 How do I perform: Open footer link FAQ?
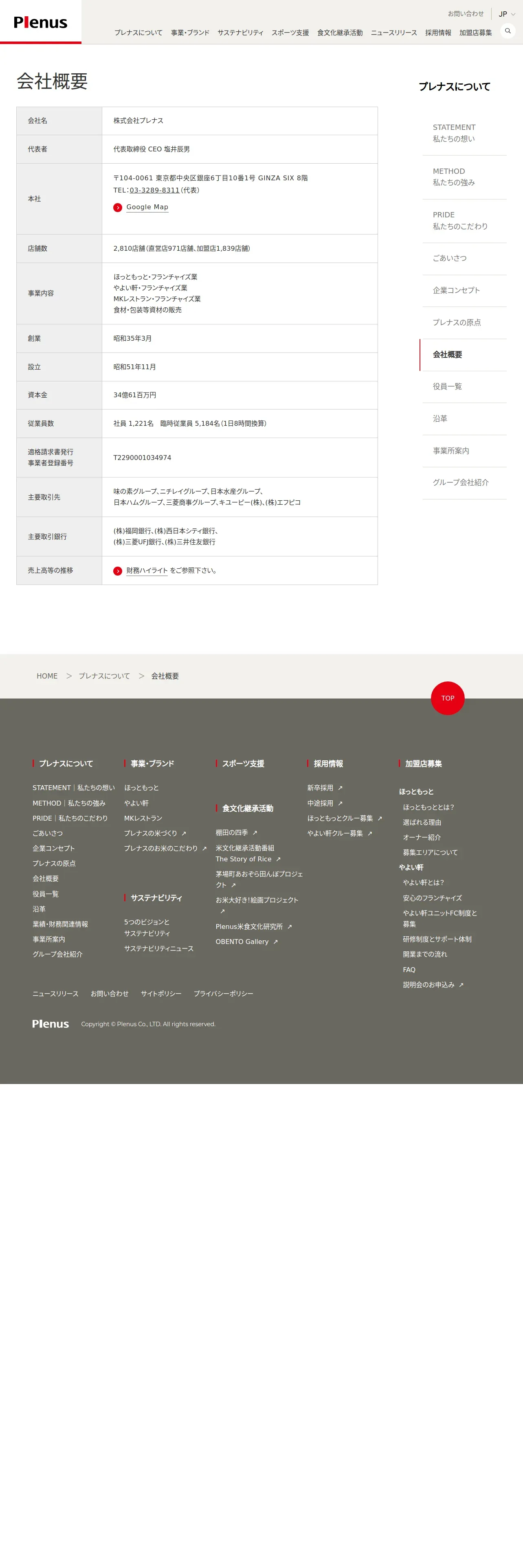pos(409,970)
